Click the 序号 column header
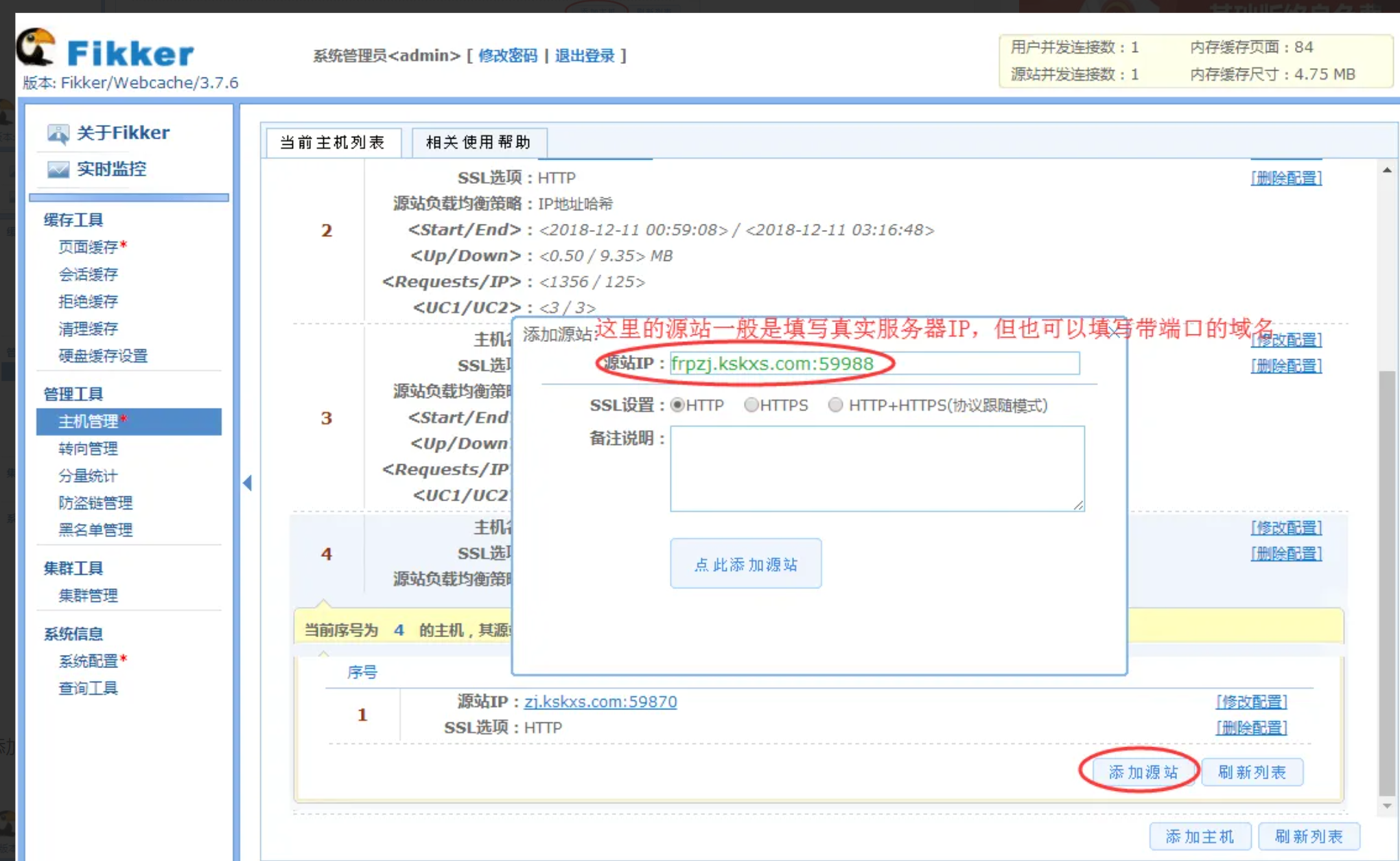 click(362, 672)
